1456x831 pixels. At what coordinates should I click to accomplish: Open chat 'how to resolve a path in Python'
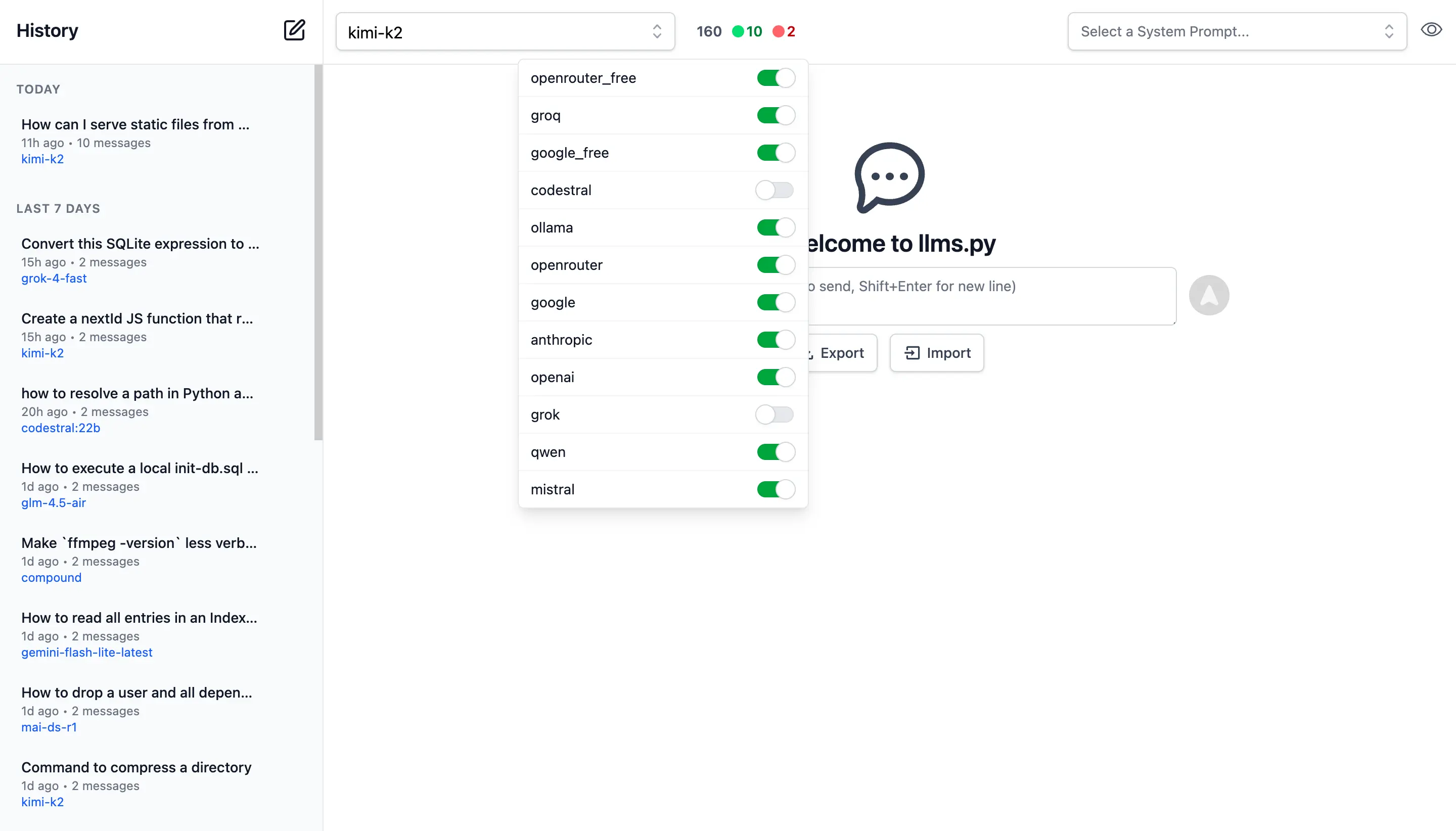click(157, 410)
